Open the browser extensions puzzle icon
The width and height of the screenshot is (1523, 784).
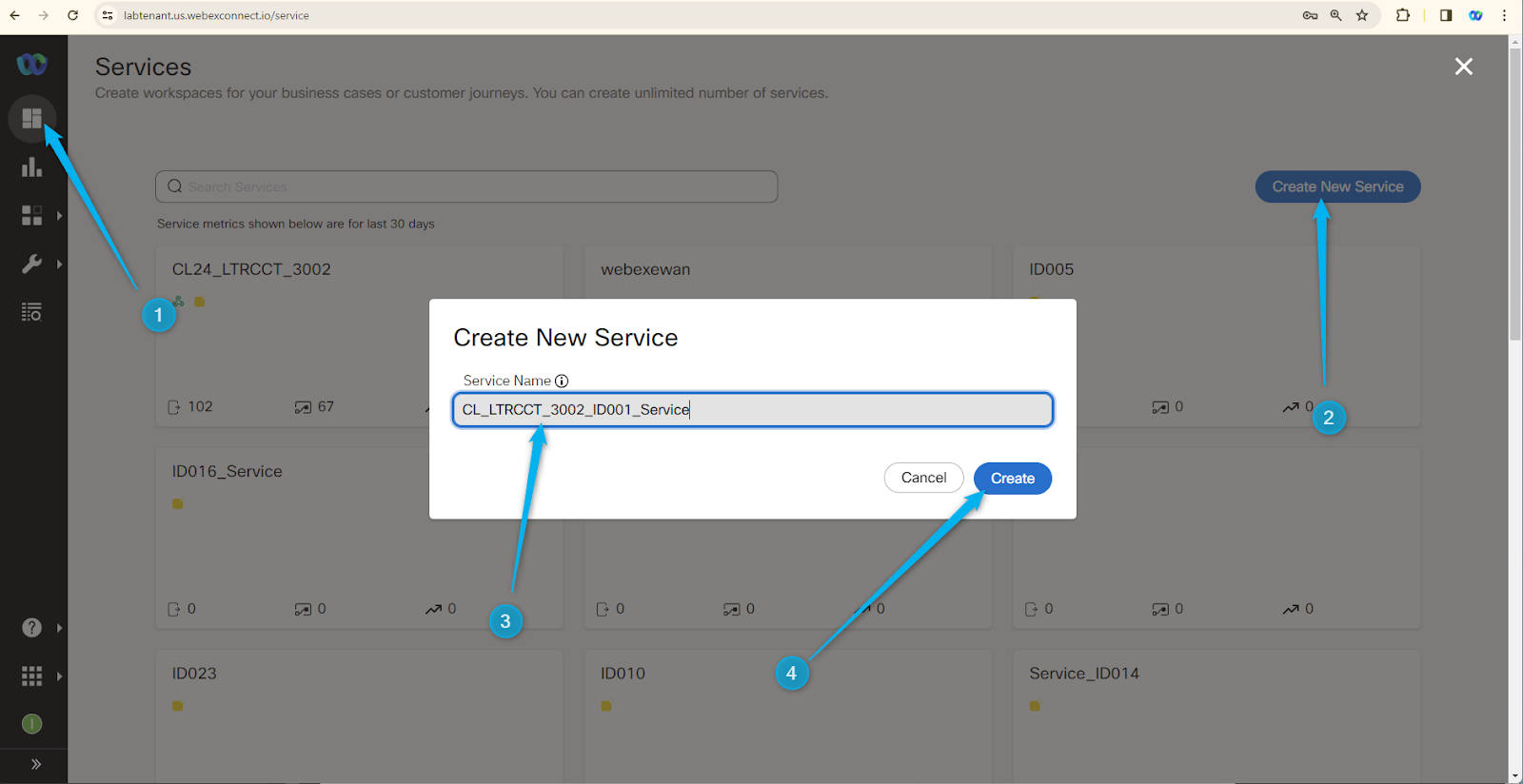[1403, 15]
